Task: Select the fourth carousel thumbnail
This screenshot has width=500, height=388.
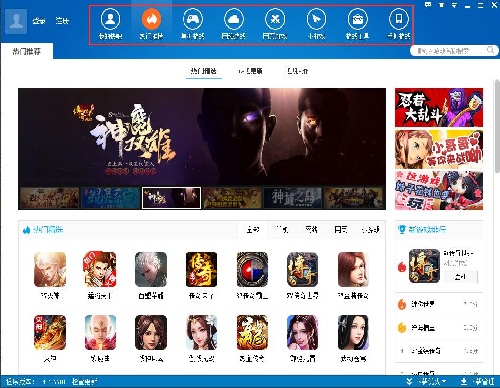Action: click(x=232, y=198)
